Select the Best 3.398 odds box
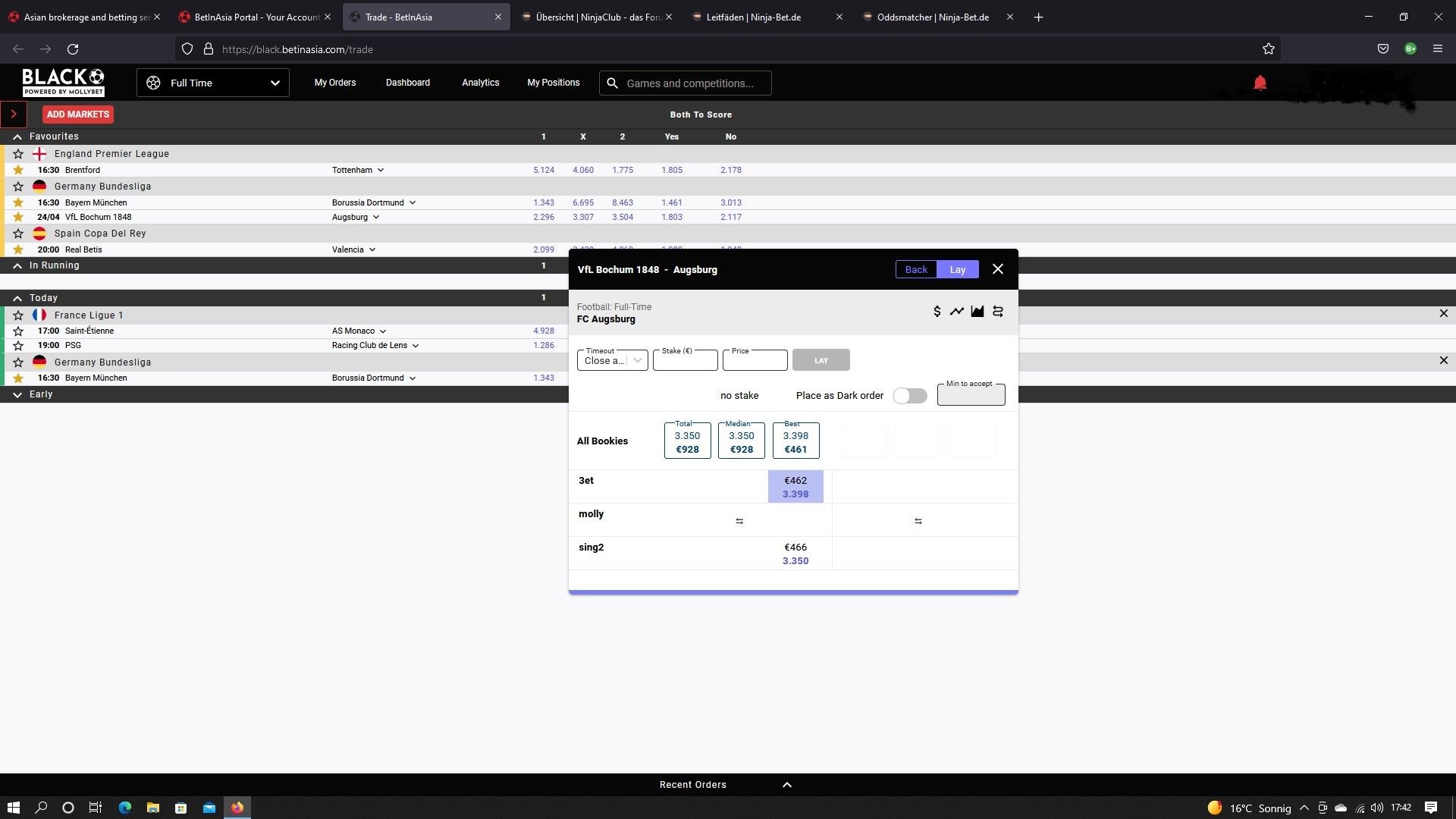1456x819 pixels. tap(795, 441)
